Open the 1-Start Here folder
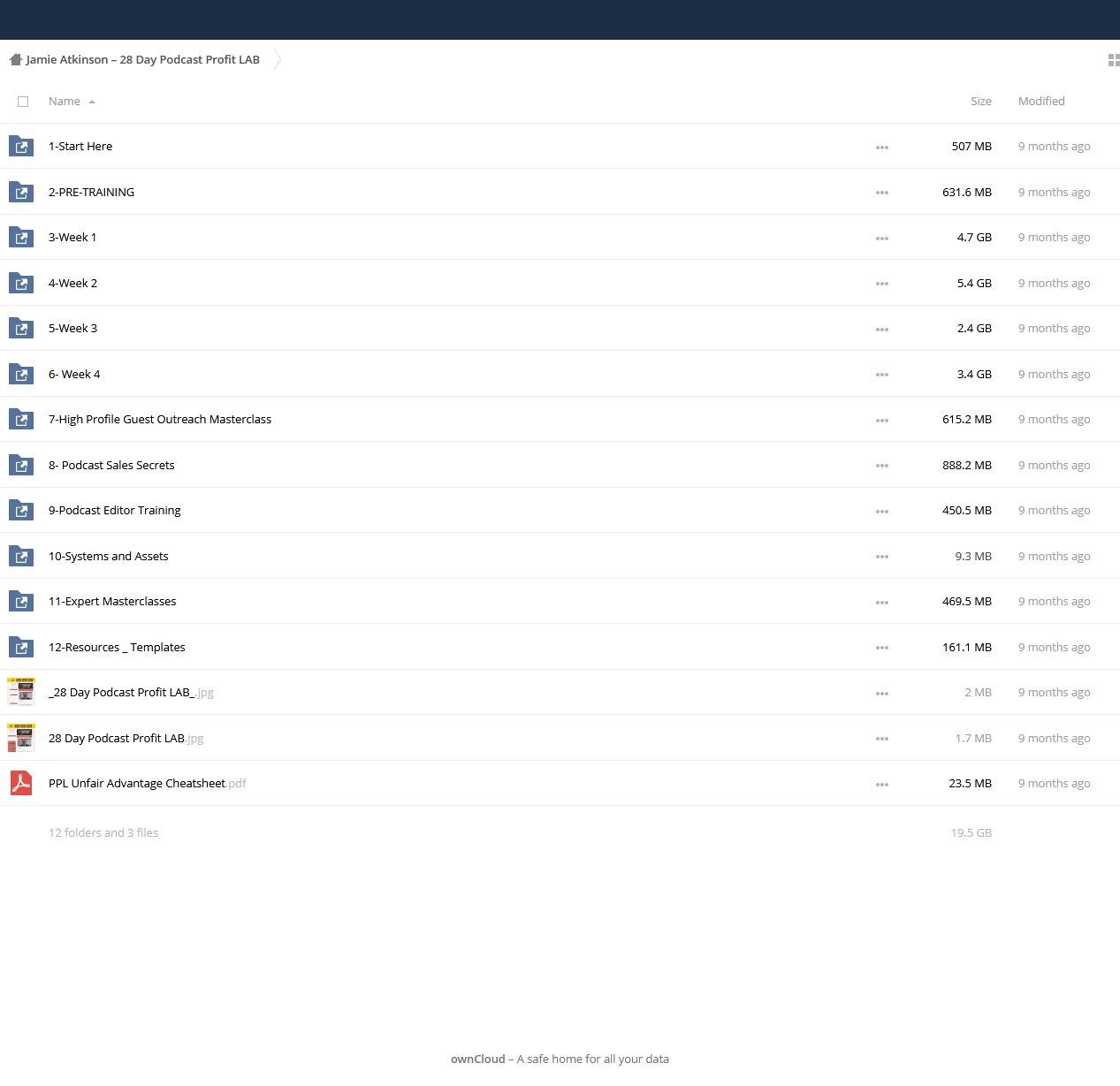 pos(80,147)
